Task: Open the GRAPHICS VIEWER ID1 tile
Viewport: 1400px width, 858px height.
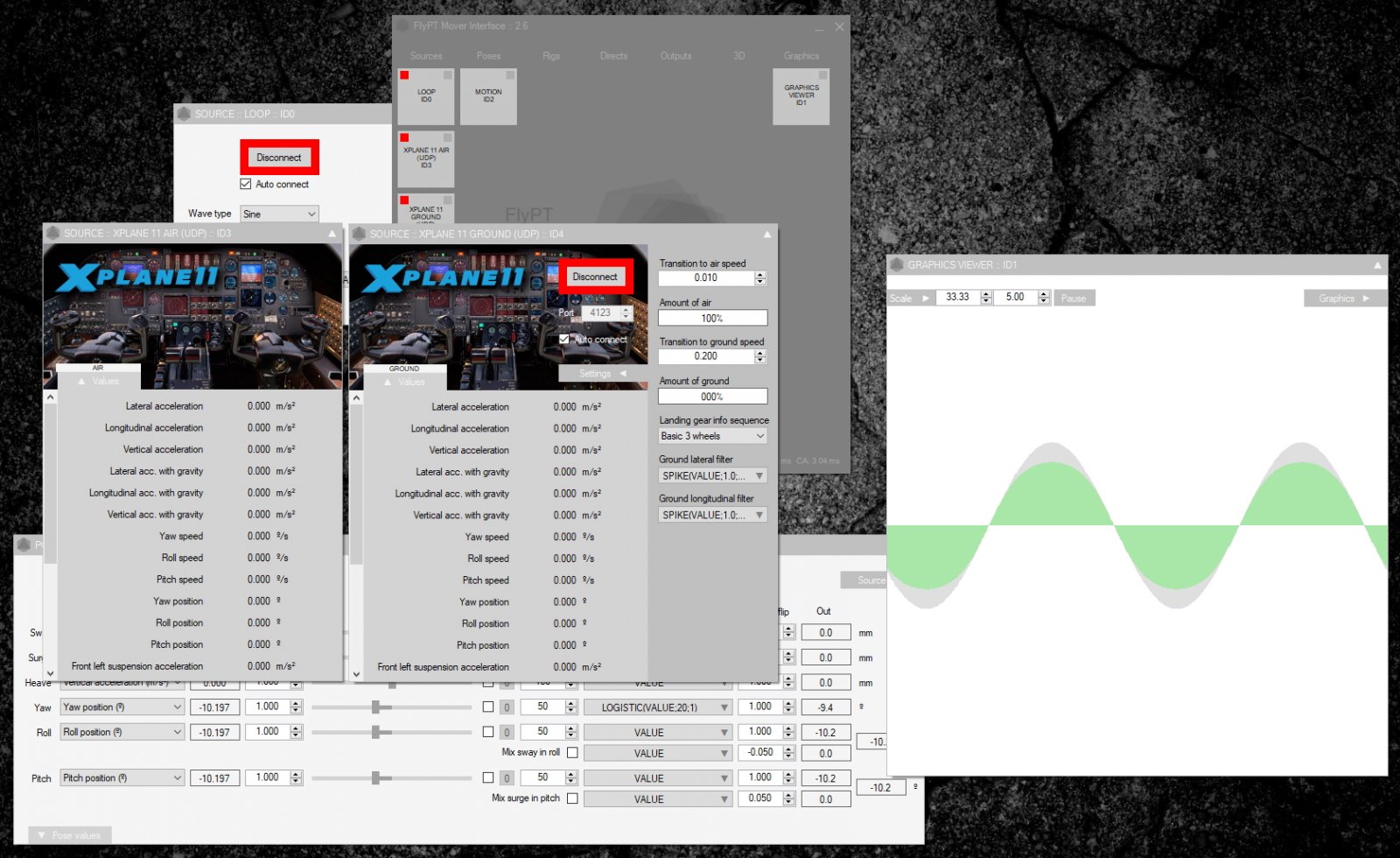Action: click(801, 96)
